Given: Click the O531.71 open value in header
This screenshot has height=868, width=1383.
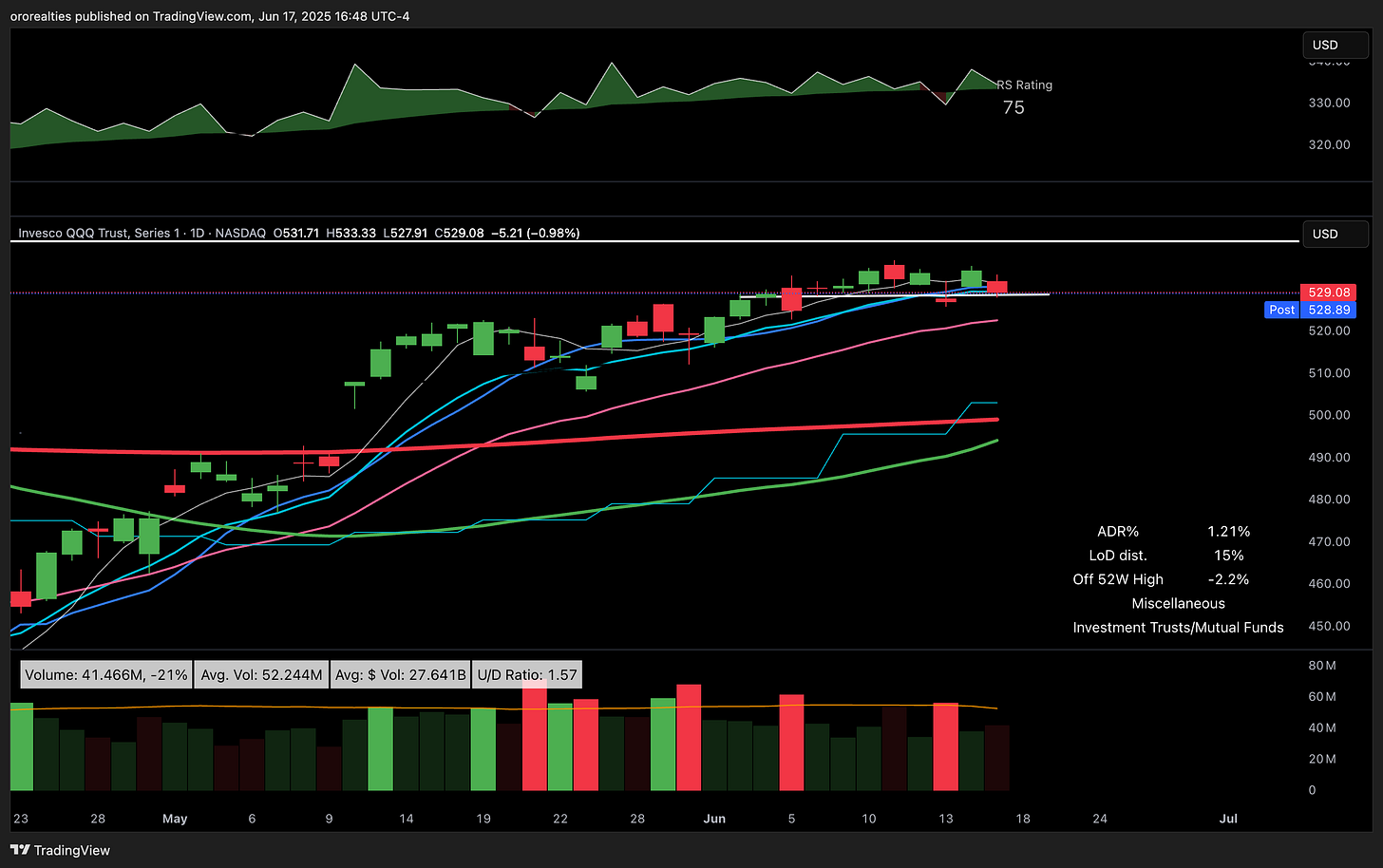Looking at the screenshot, I should [297, 233].
